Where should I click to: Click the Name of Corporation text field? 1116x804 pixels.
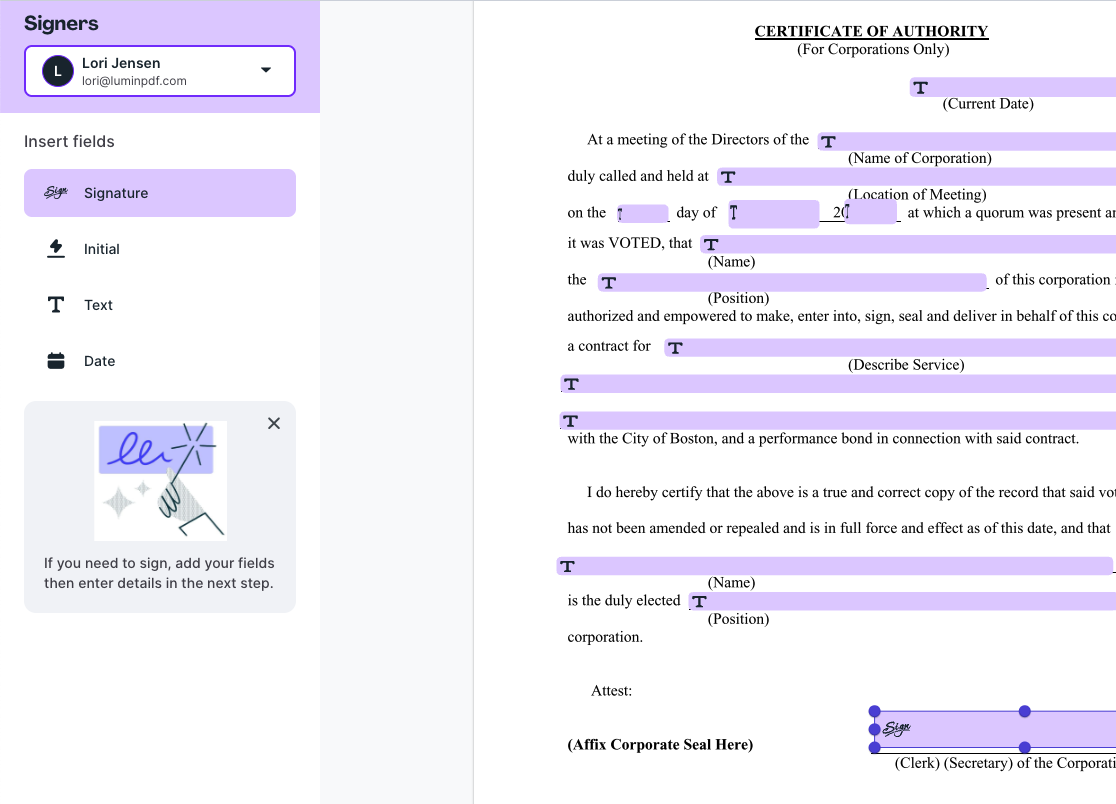click(x=967, y=141)
